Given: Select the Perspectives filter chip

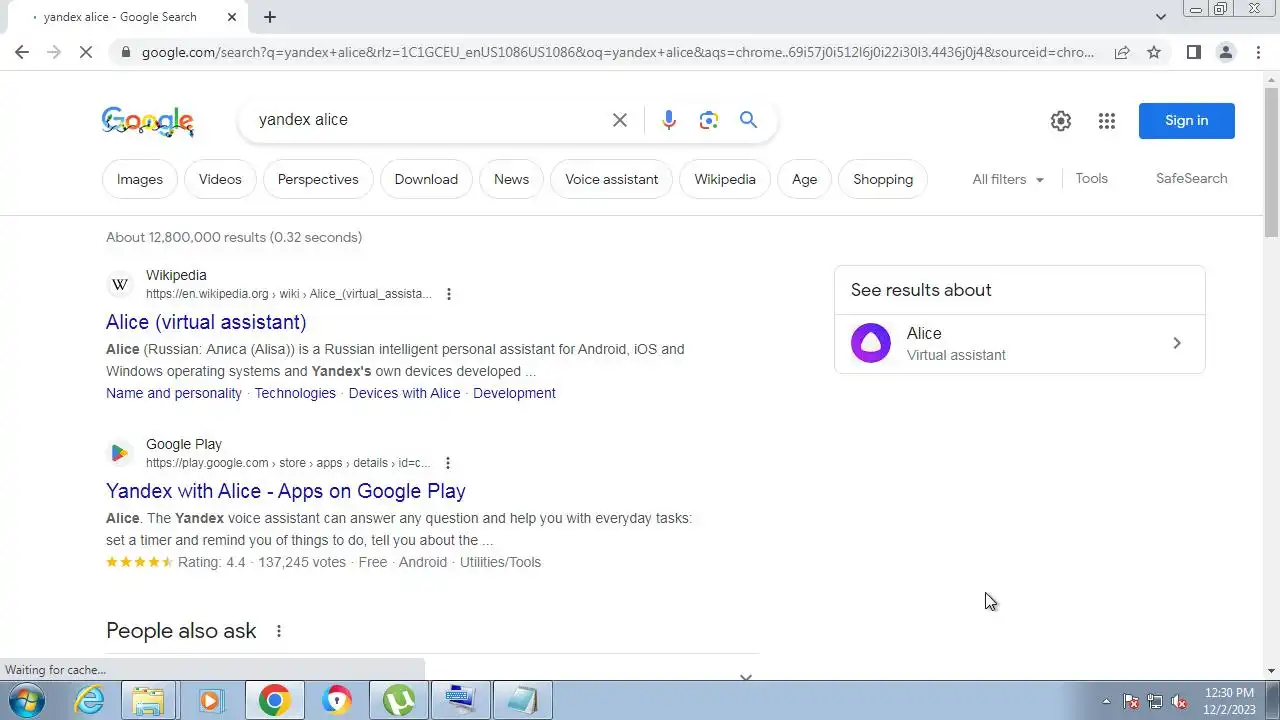Looking at the screenshot, I should pos(318,179).
